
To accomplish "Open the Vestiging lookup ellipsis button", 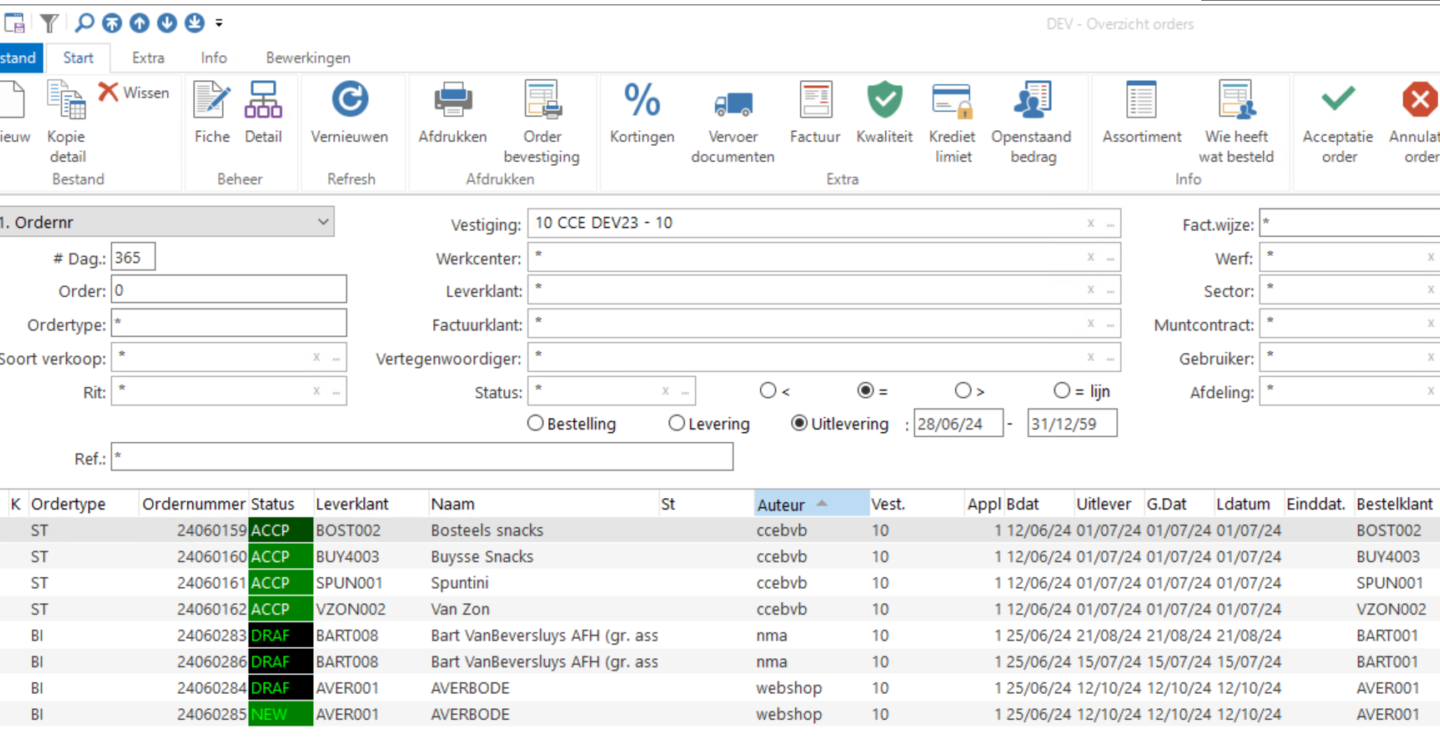I will click(x=1110, y=224).
